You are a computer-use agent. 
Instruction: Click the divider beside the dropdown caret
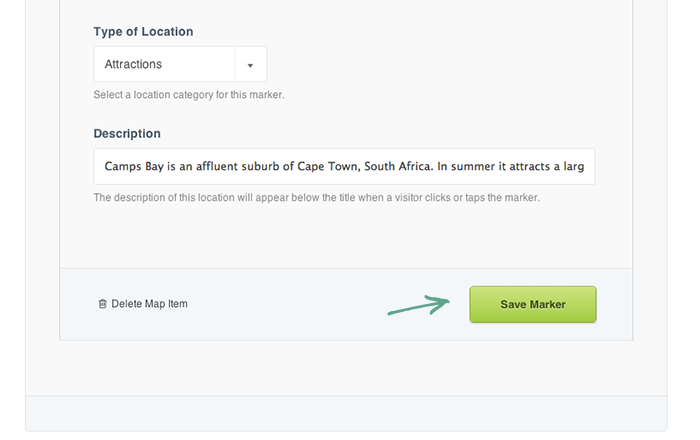(235, 65)
